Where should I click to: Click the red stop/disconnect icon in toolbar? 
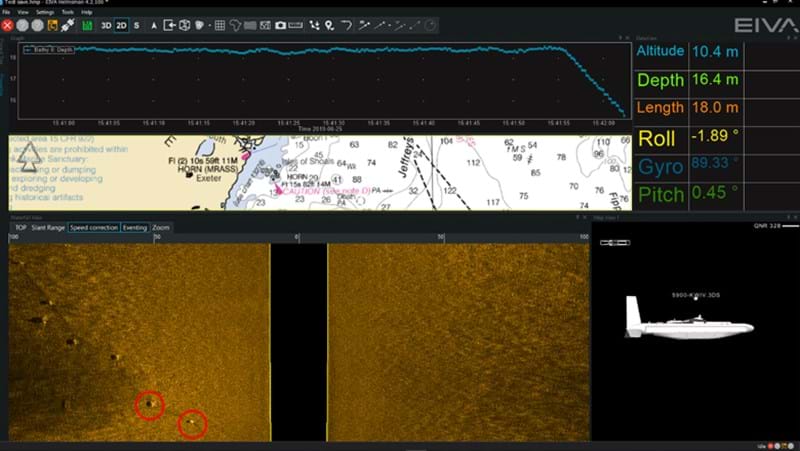(x=7, y=24)
